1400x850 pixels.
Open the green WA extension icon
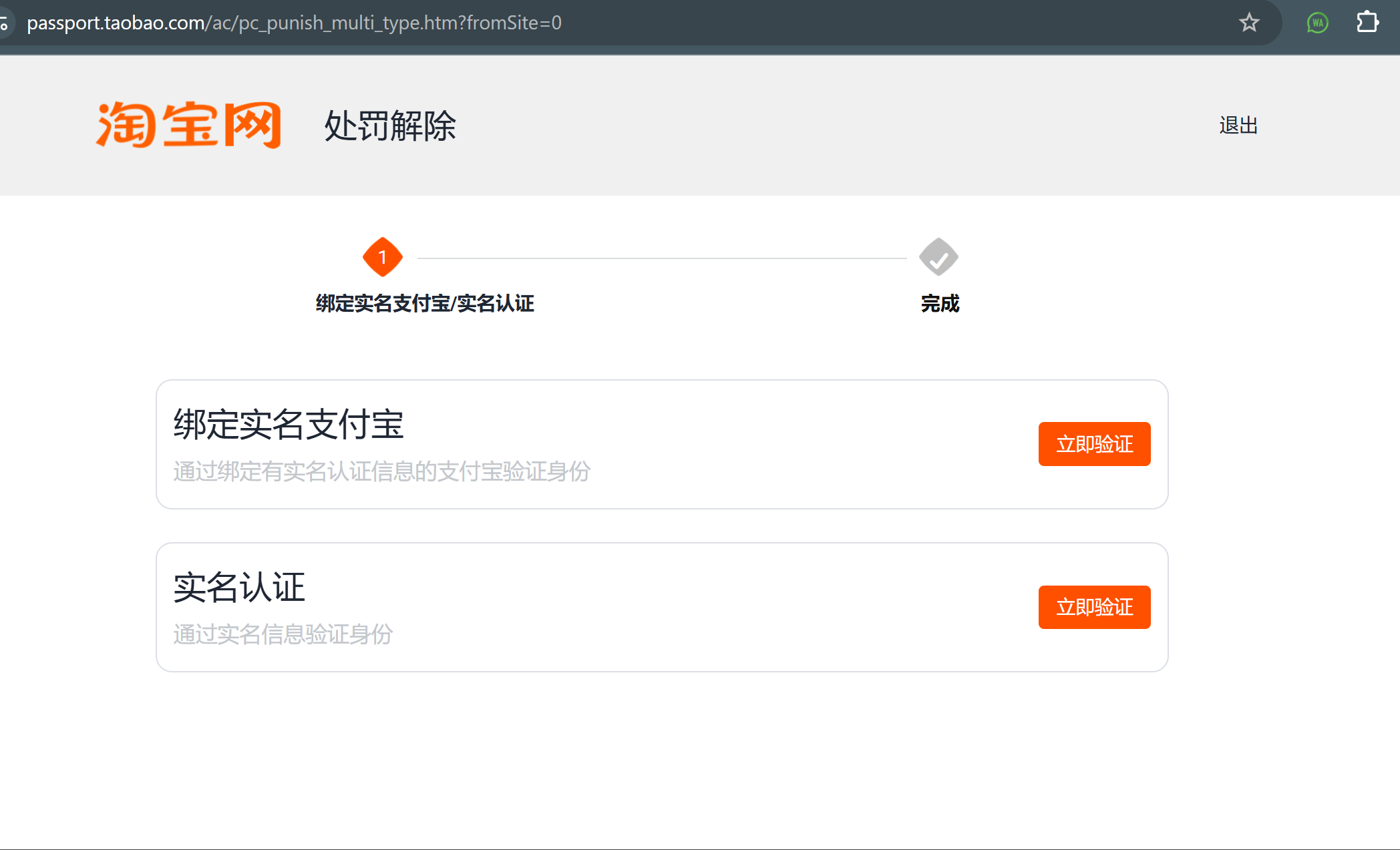pyautogui.click(x=1317, y=23)
